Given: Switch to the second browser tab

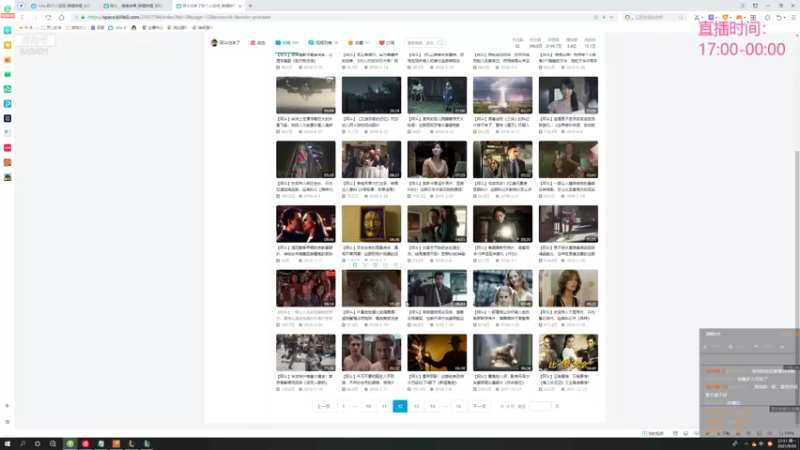Looking at the screenshot, I should (x=134, y=6).
